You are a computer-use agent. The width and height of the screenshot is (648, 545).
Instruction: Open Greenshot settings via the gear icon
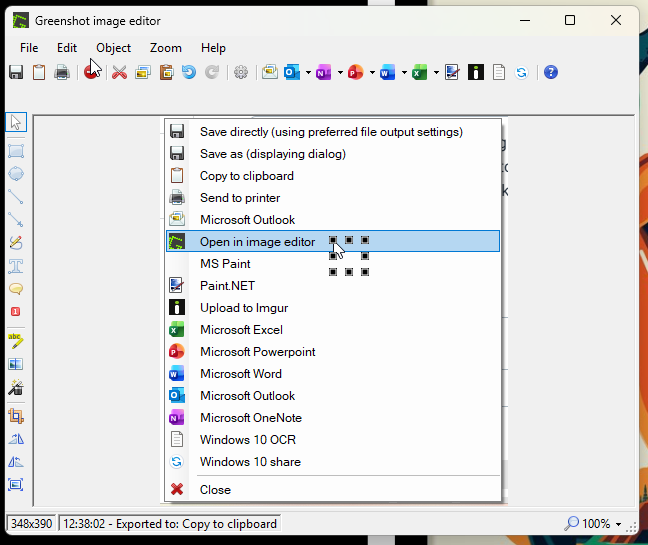point(241,72)
